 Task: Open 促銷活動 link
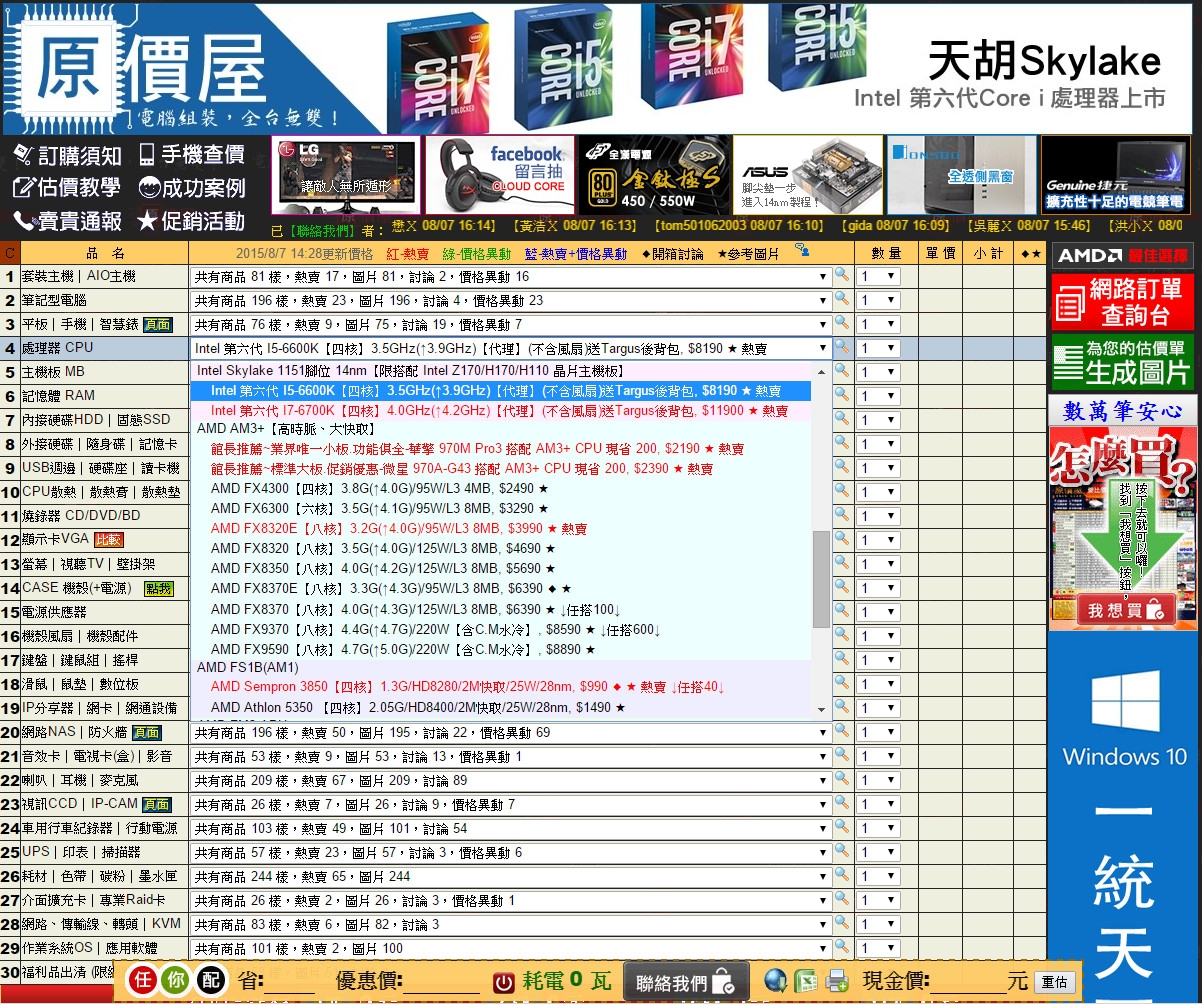click(191, 220)
